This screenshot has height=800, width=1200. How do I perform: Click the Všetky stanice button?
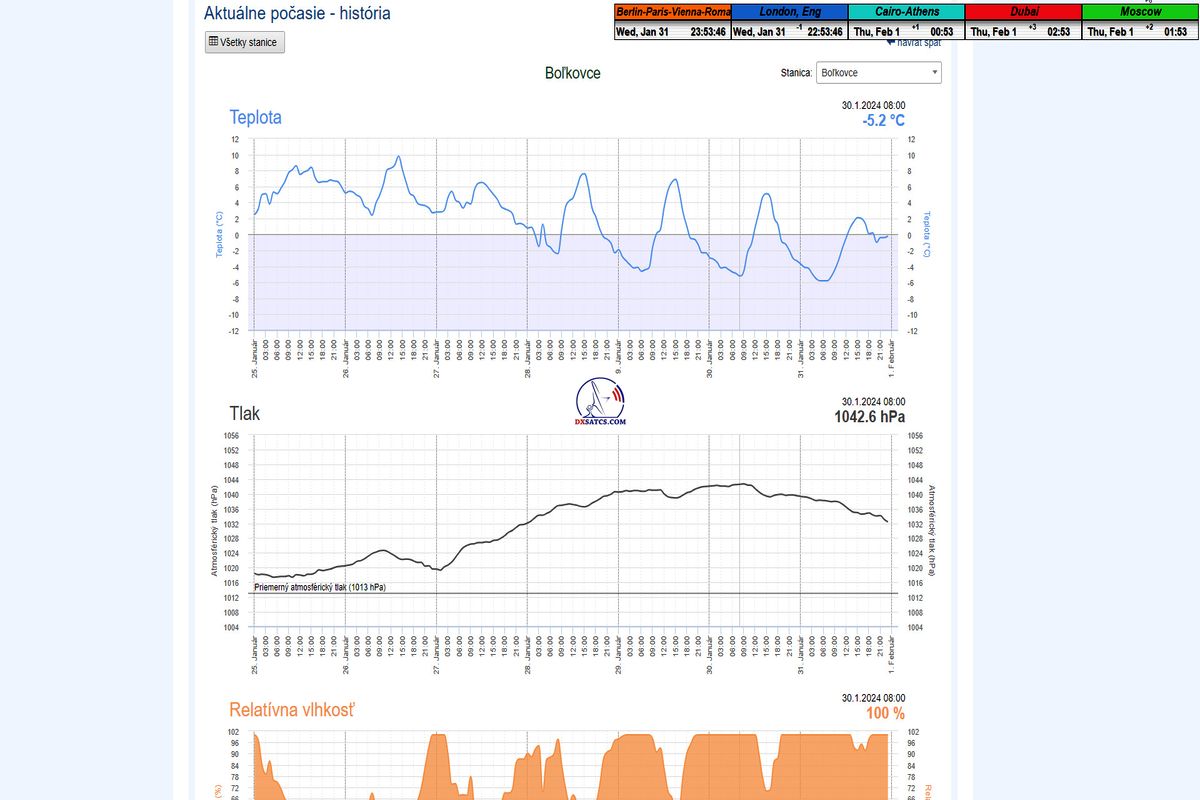point(245,42)
